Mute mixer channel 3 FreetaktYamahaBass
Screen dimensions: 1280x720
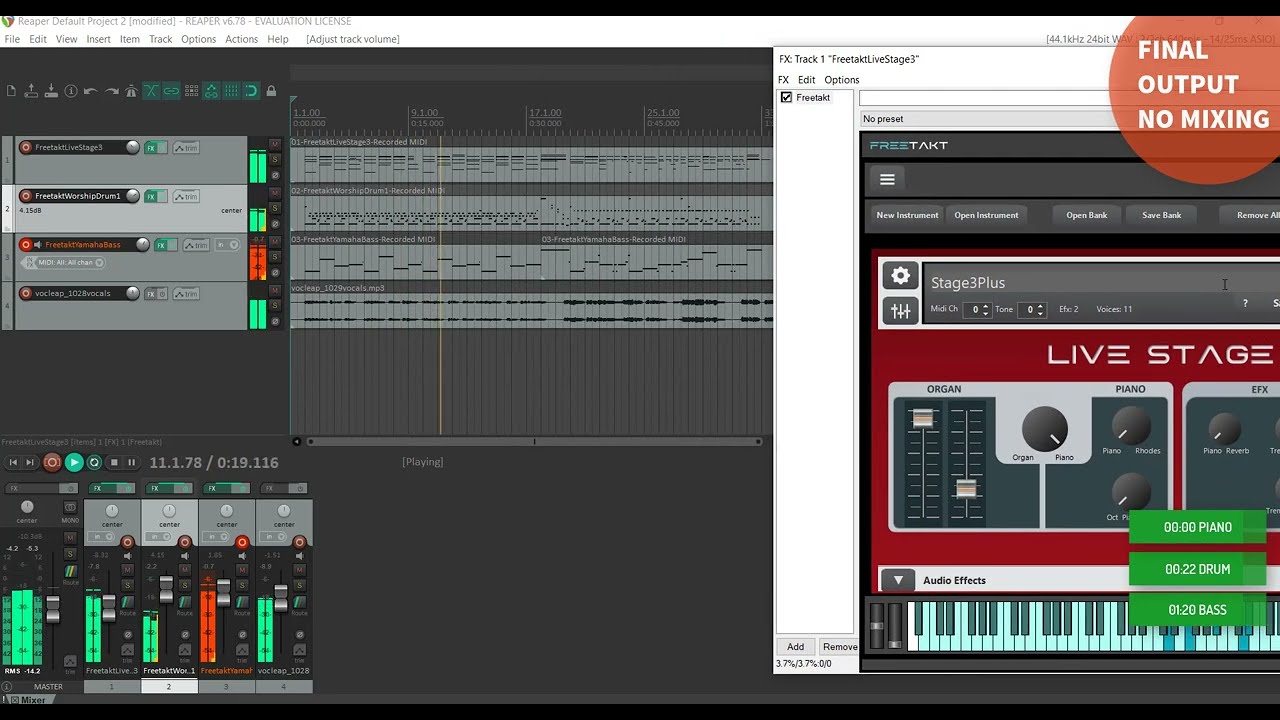pos(242,570)
